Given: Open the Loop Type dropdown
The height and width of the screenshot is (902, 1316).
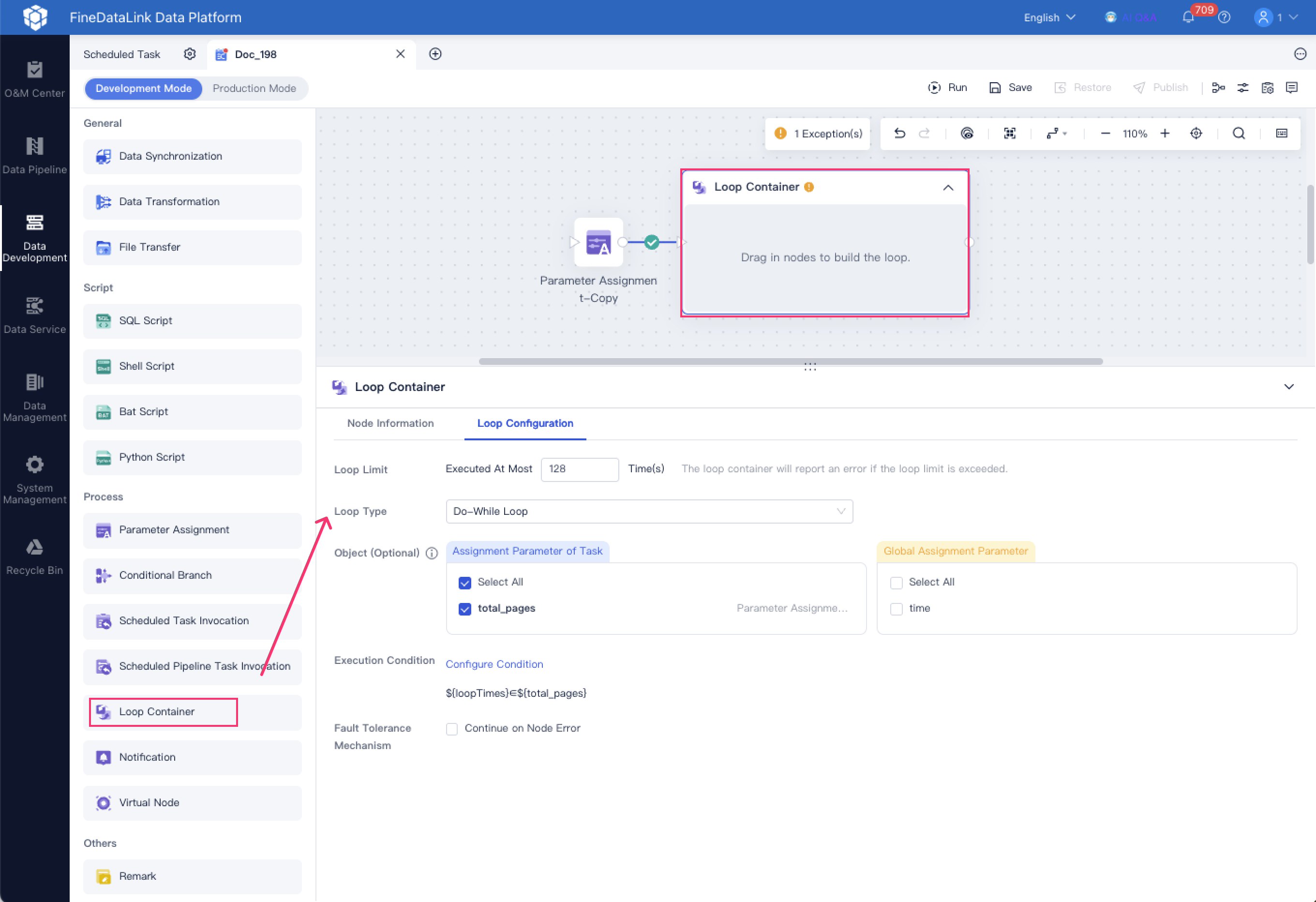Looking at the screenshot, I should pos(649,511).
